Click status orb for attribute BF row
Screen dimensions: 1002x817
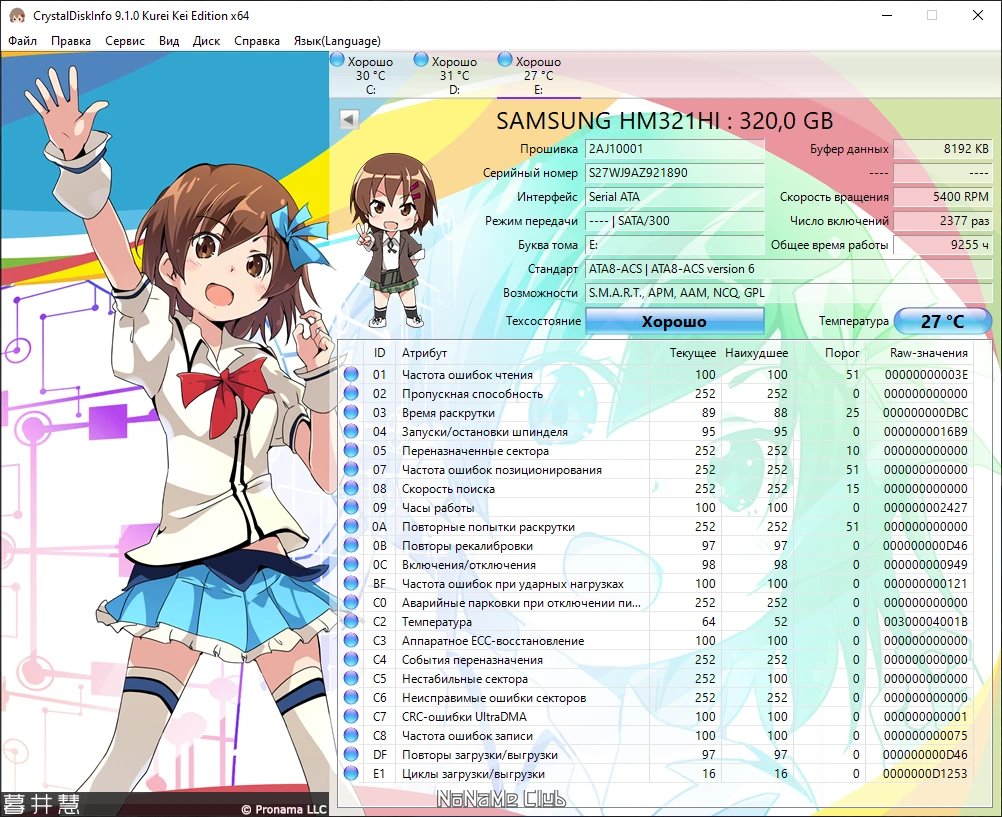(x=351, y=583)
